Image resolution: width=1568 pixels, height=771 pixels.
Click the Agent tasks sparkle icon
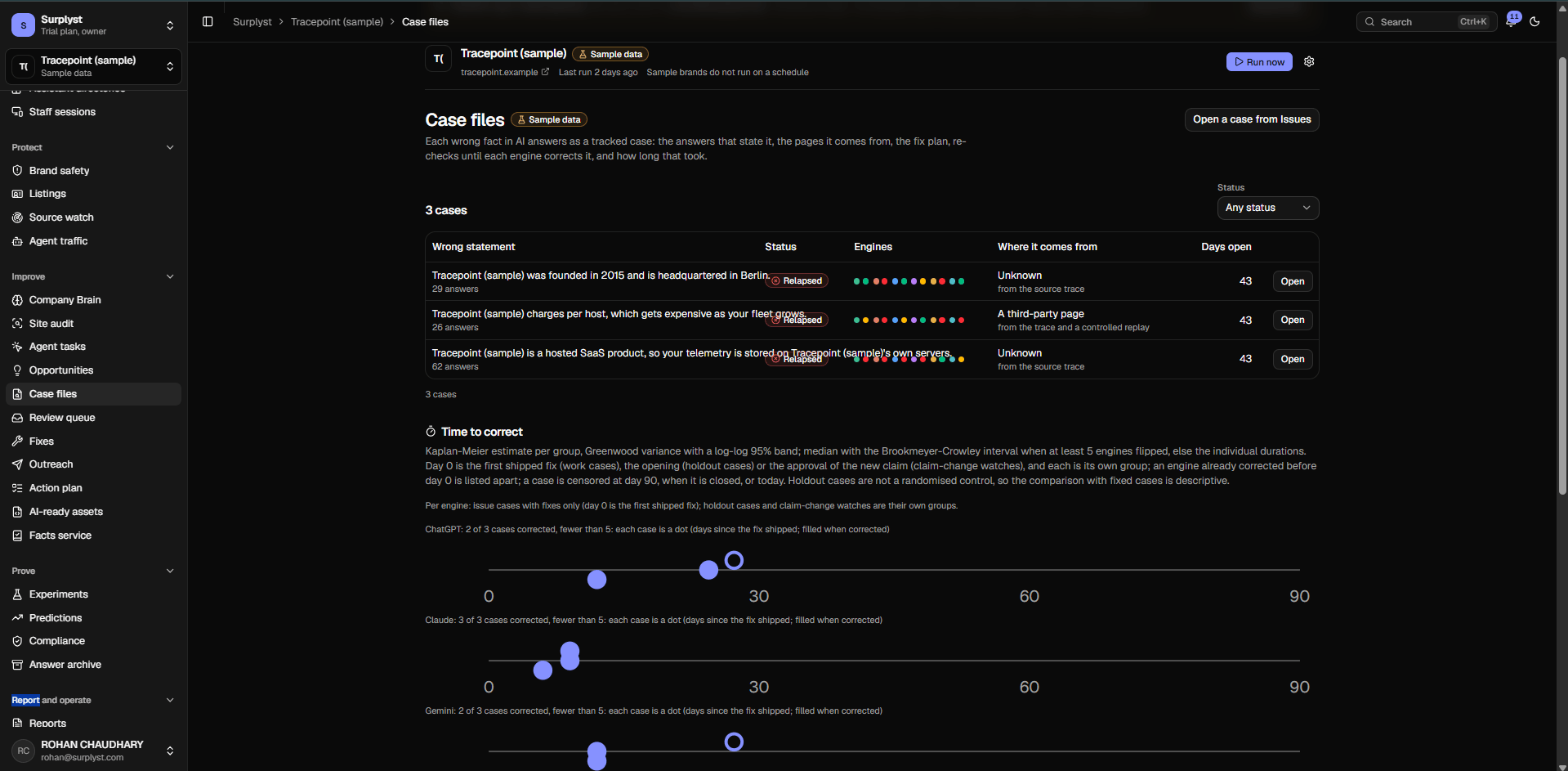point(17,347)
